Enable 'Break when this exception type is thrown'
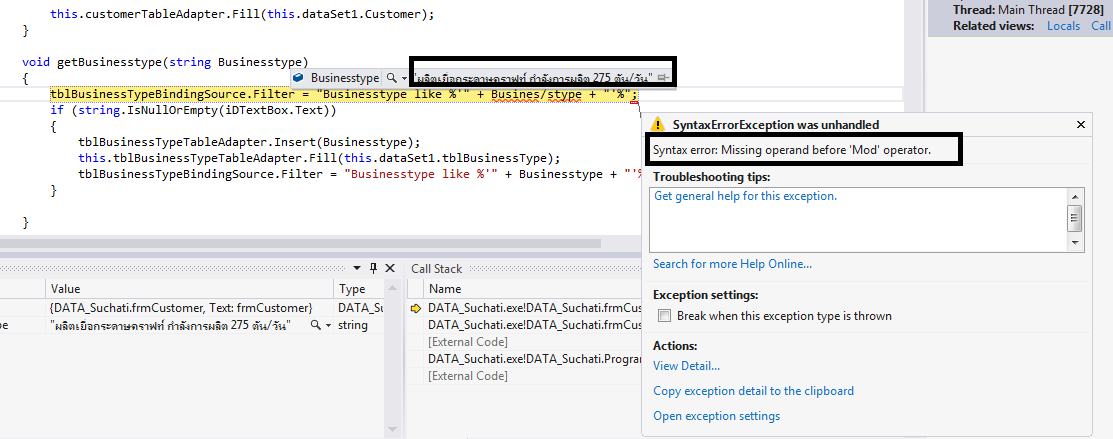 click(x=664, y=316)
